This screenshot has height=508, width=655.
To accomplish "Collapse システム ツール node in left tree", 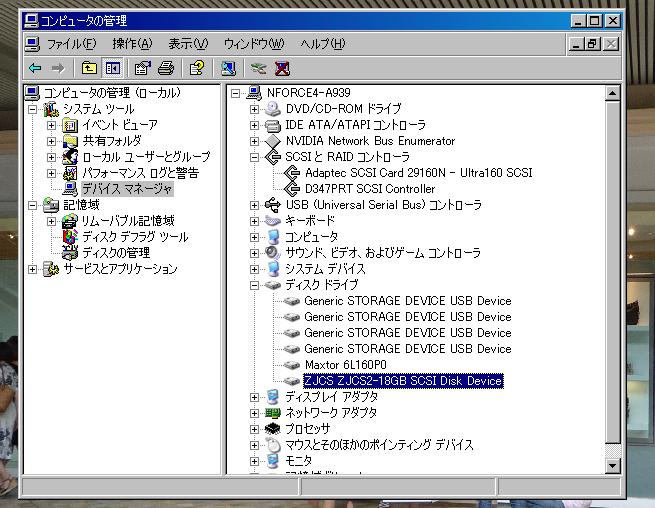I will tap(32, 109).
